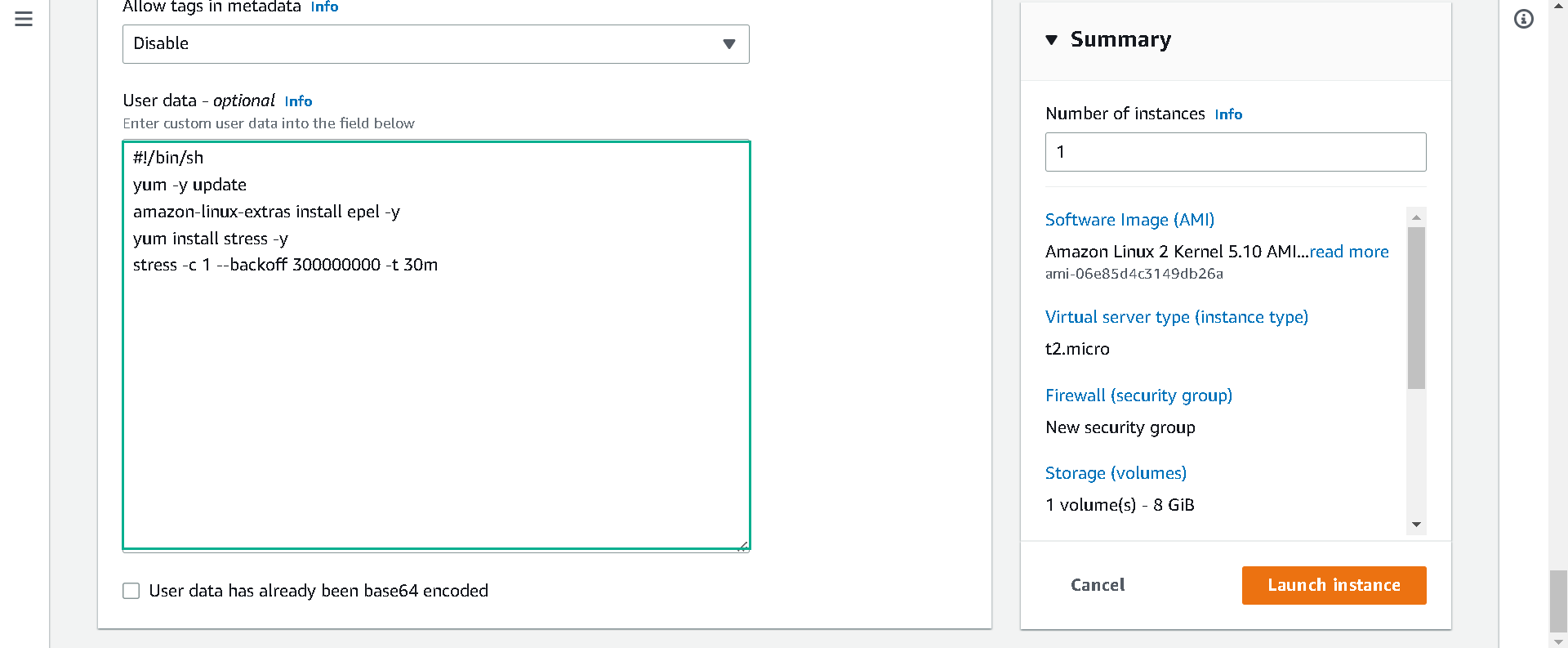Screen dimensions: 1568x648
Task: Click the Cancel button
Action: 1098,585
